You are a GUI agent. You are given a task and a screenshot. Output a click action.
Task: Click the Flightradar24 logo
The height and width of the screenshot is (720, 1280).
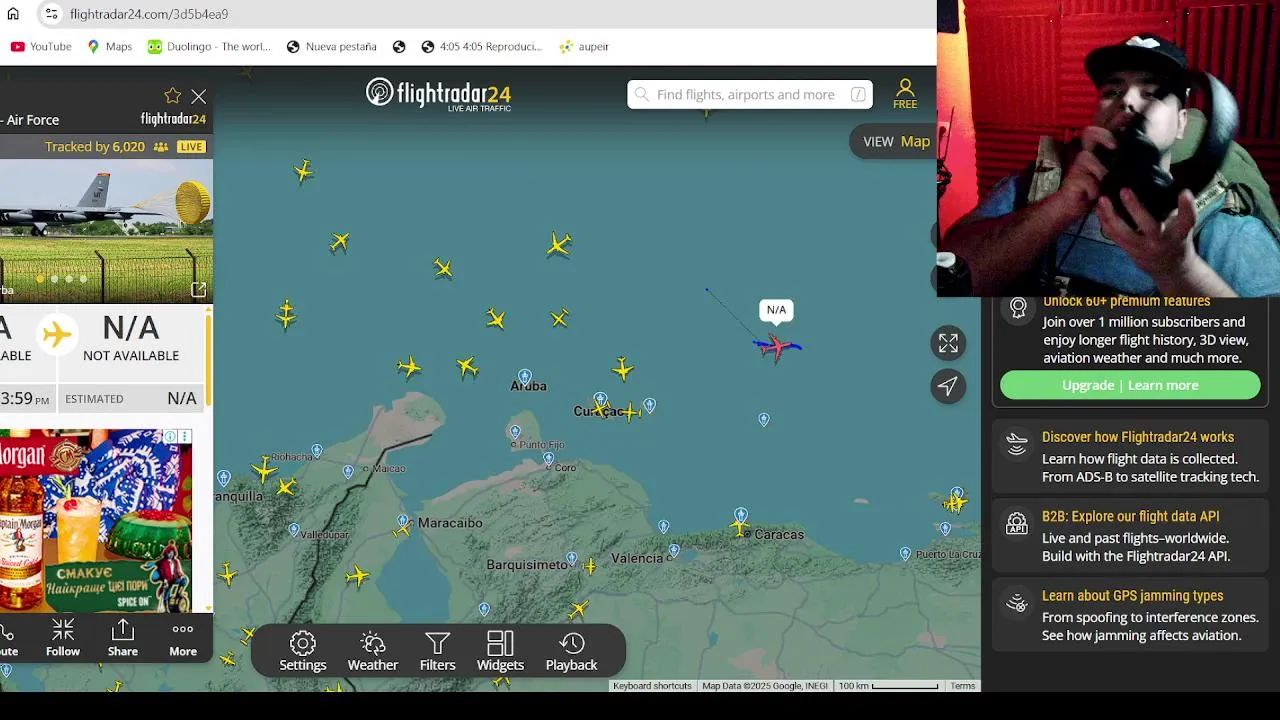(438, 94)
